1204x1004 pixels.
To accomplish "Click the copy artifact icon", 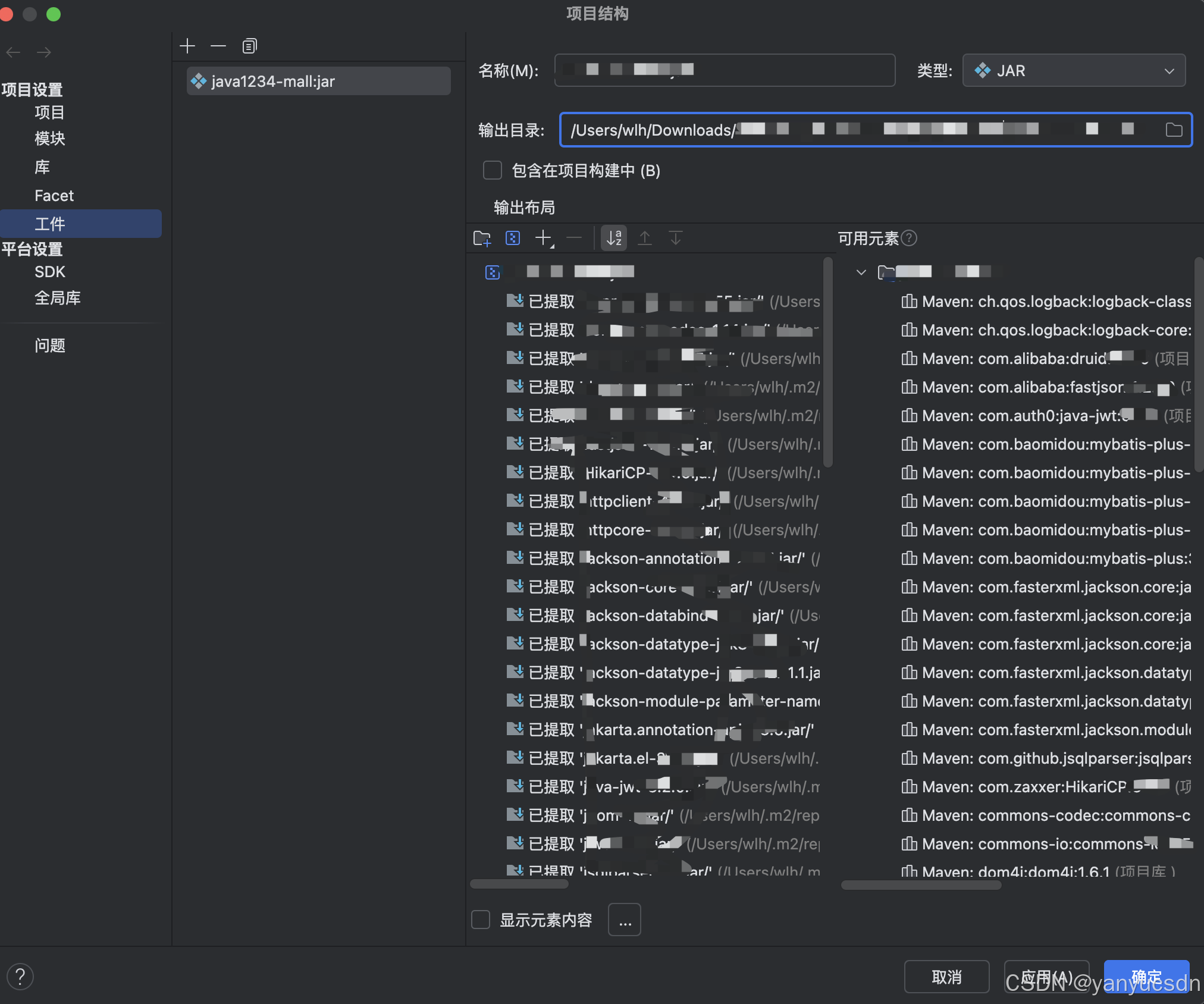I will pyautogui.click(x=249, y=46).
